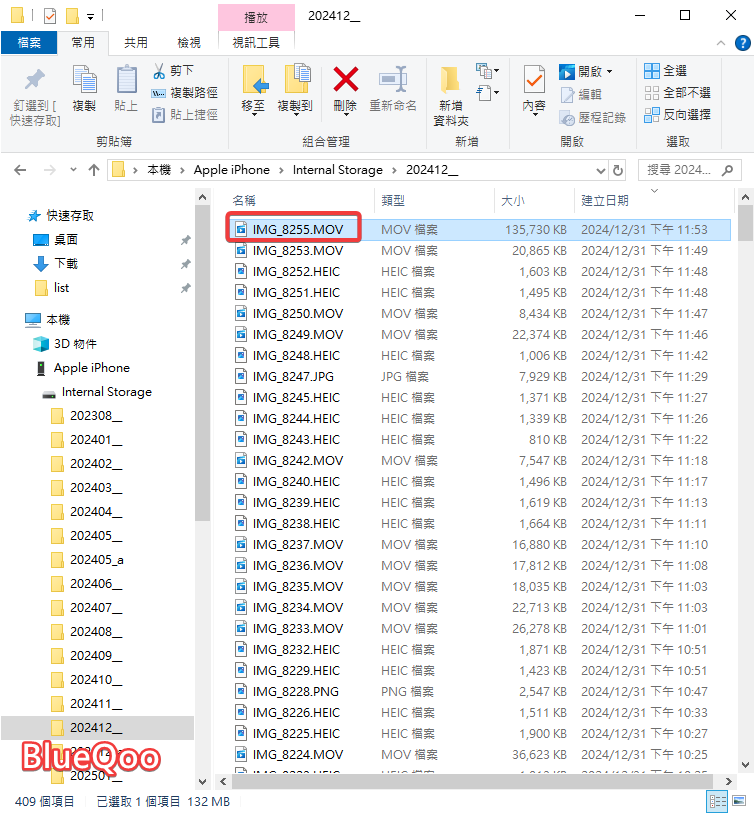Click the 複製 (Copy) icon in ribbon
This screenshot has width=755, height=814.
(x=84, y=80)
